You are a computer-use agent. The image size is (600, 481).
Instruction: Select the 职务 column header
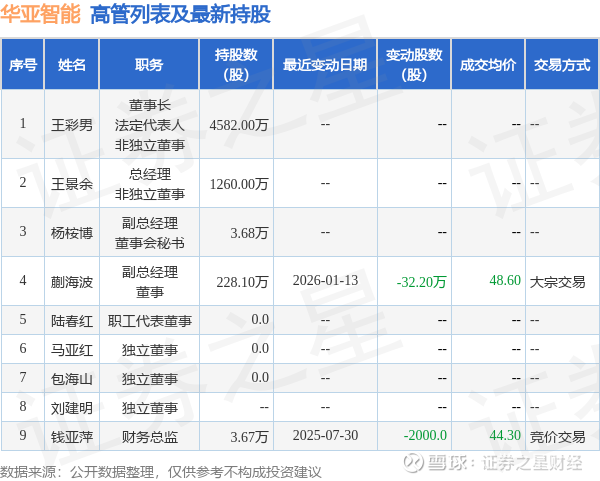click(149, 64)
